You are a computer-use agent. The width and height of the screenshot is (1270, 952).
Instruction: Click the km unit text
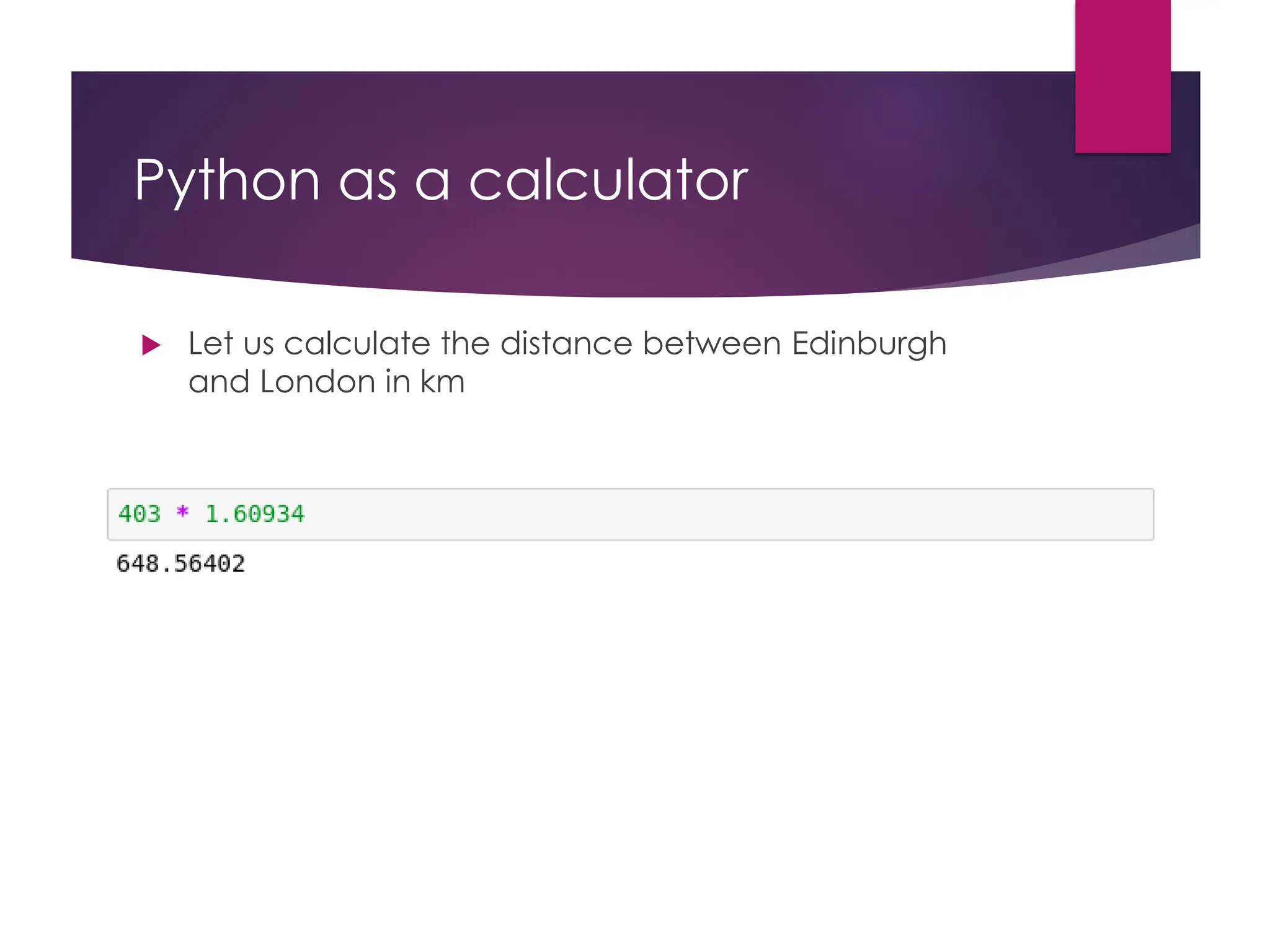pyautogui.click(x=442, y=381)
